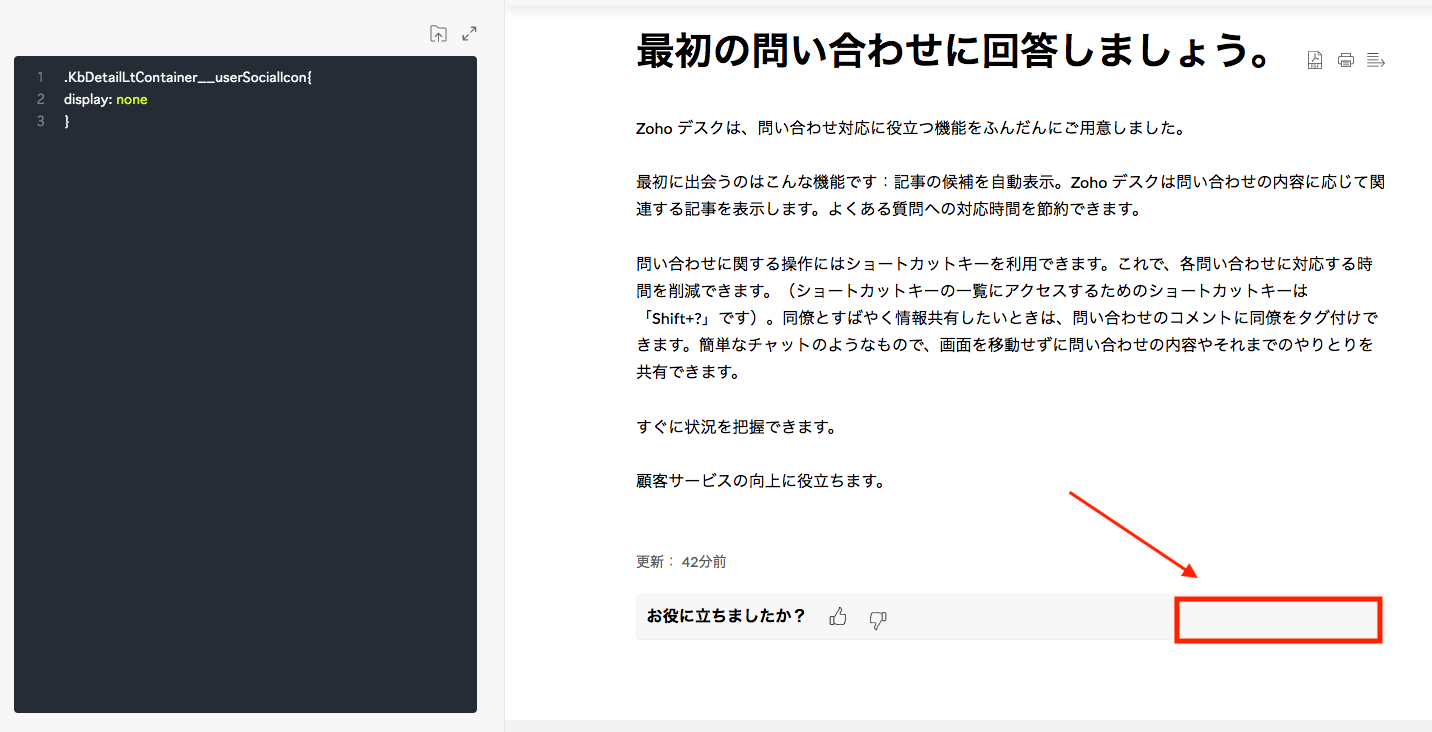Click the paragraph starting with すぐに状況を把握できます
This screenshot has width=1432, height=732.
pyautogui.click(x=736, y=427)
